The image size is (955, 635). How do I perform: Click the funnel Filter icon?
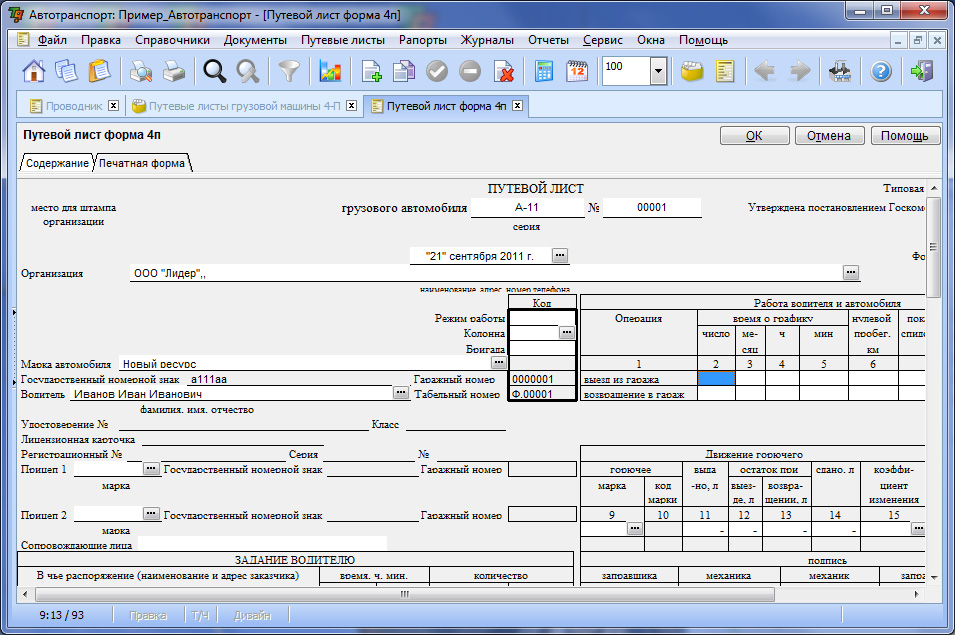tap(289, 71)
